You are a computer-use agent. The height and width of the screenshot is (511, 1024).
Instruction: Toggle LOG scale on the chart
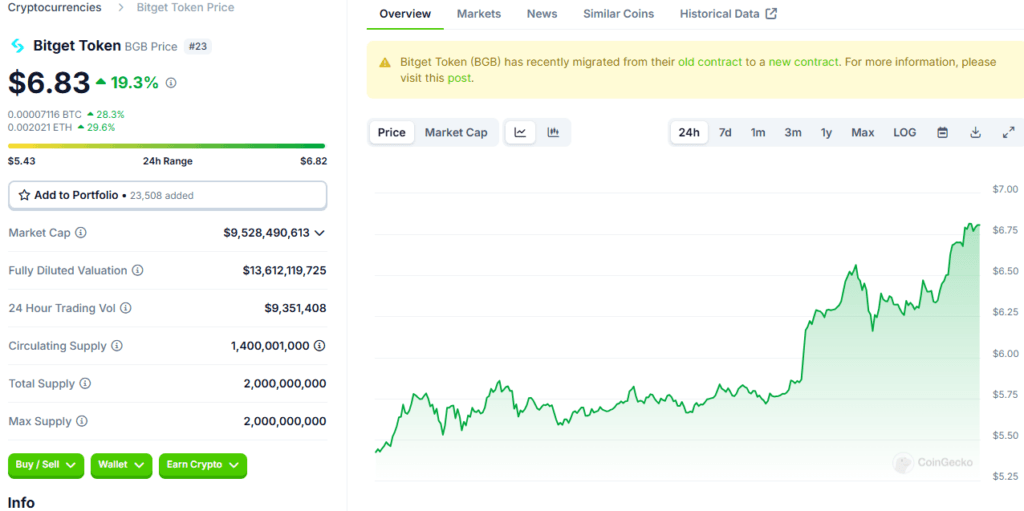pyautogui.click(x=904, y=133)
